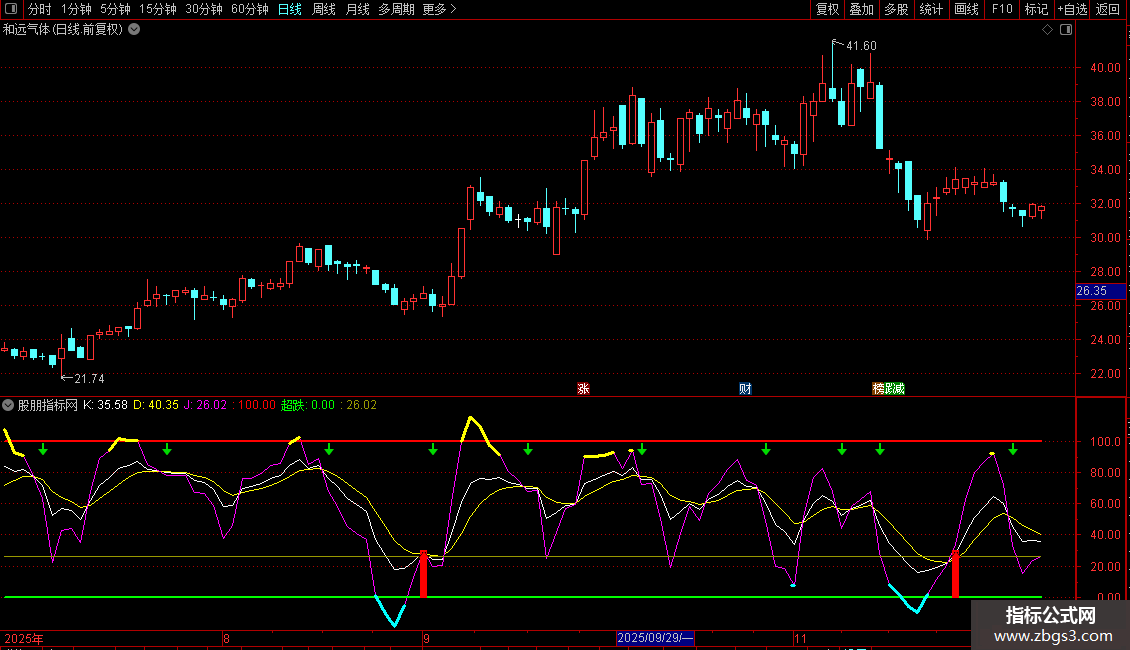Image resolution: width=1130 pixels, height=650 pixels.
Task: Toggle the side panel icon beside the diamond
Action: point(1066,30)
